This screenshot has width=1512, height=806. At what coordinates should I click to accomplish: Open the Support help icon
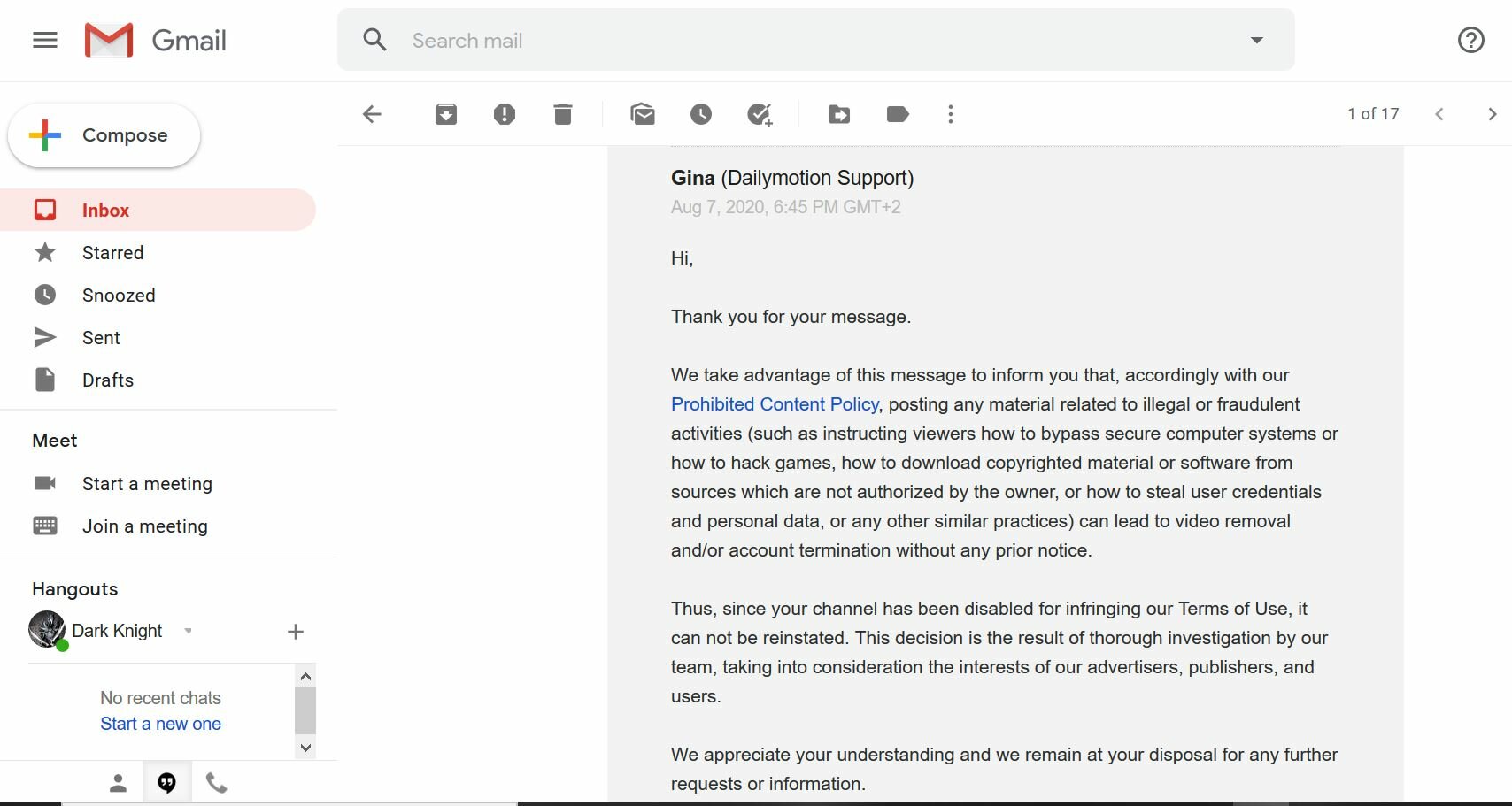[1470, 40]
